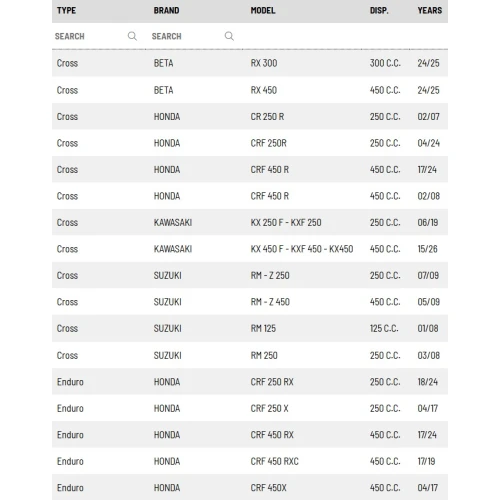Viewport: 500px width, 500px height.
Task: Click the BRAND search magnifier icon
Action: (229, 36)
